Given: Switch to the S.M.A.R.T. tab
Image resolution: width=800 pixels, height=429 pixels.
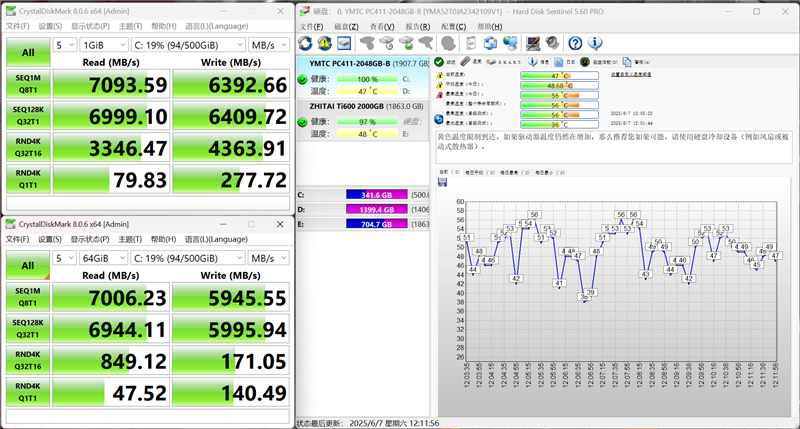Looking at the screenshot, I should [504, 62].
